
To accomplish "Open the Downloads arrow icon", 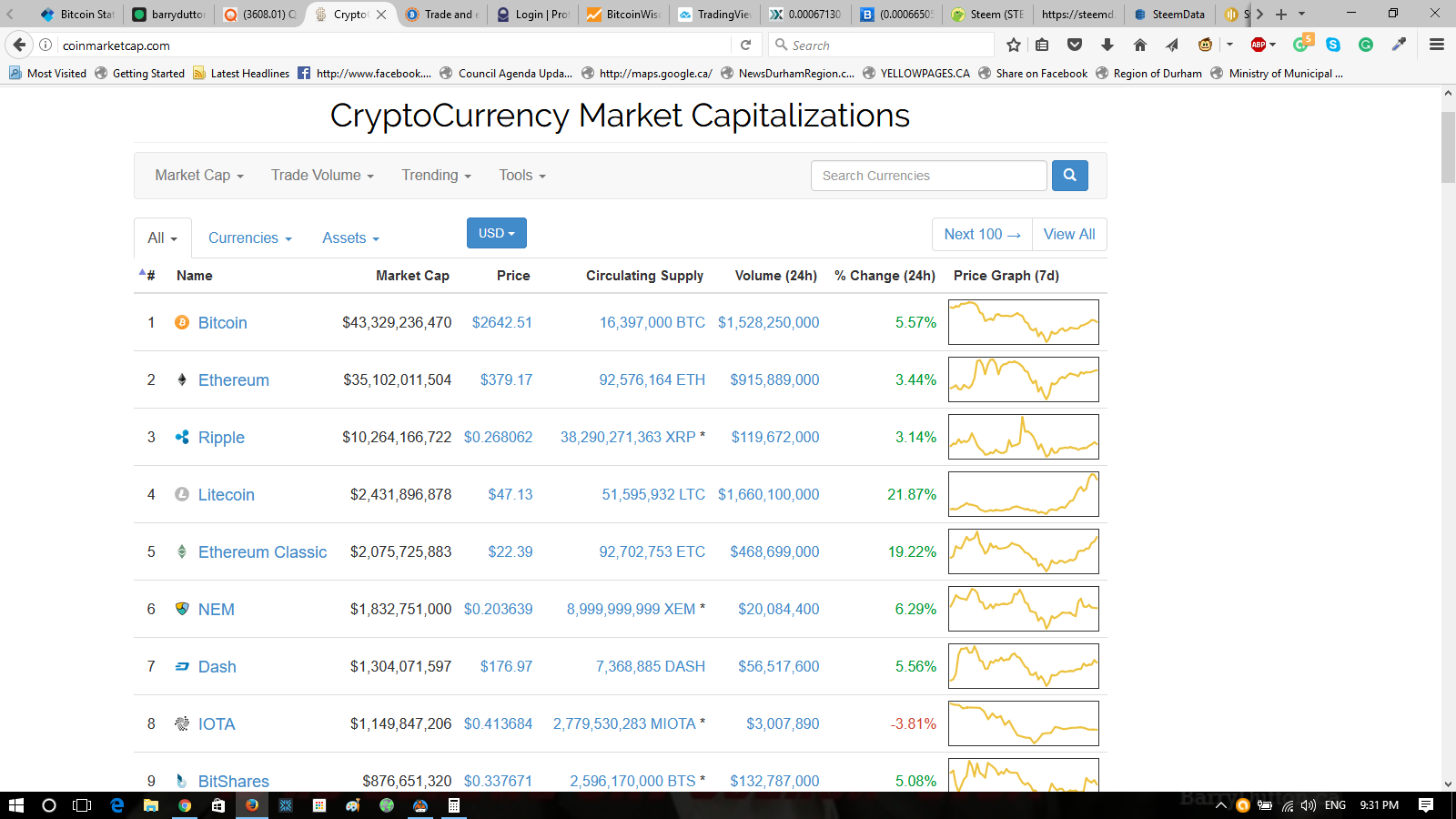I will point(1107,45).
